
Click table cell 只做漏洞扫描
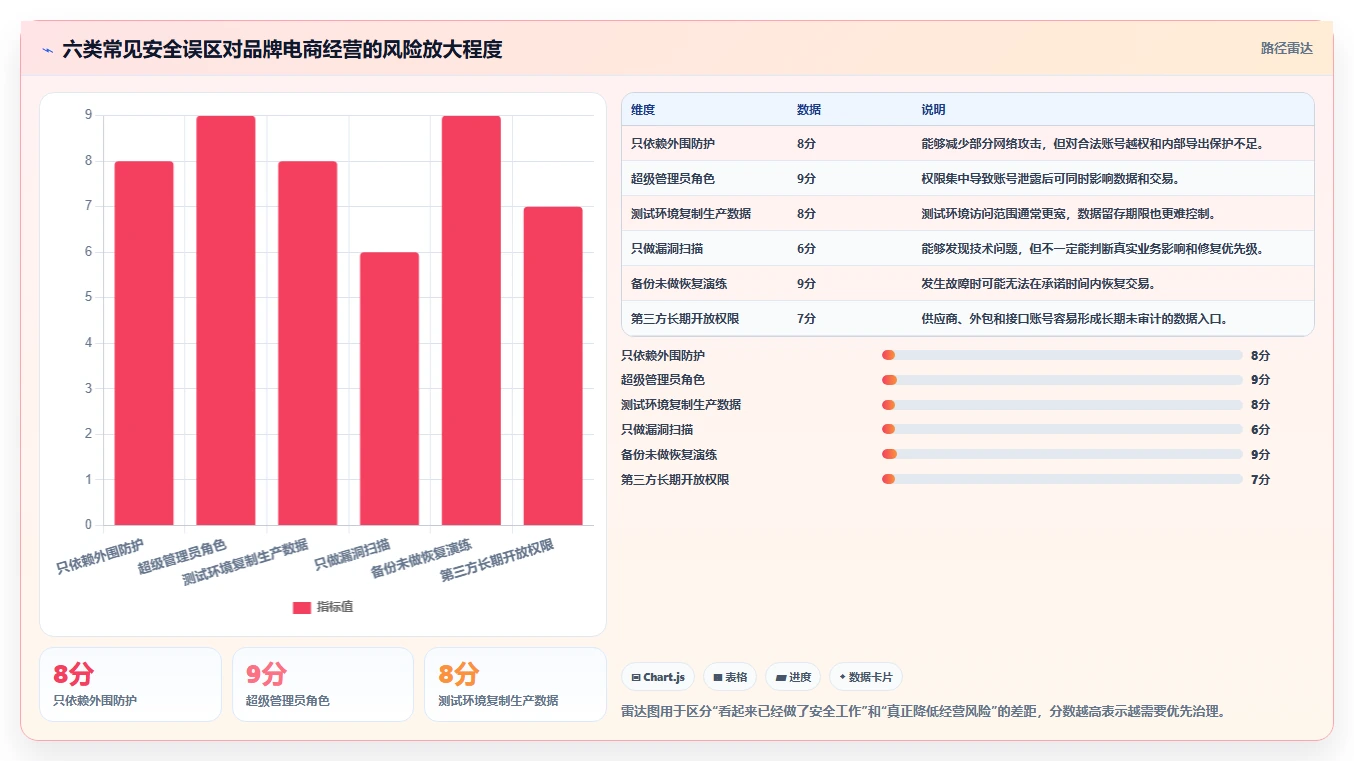667,249
